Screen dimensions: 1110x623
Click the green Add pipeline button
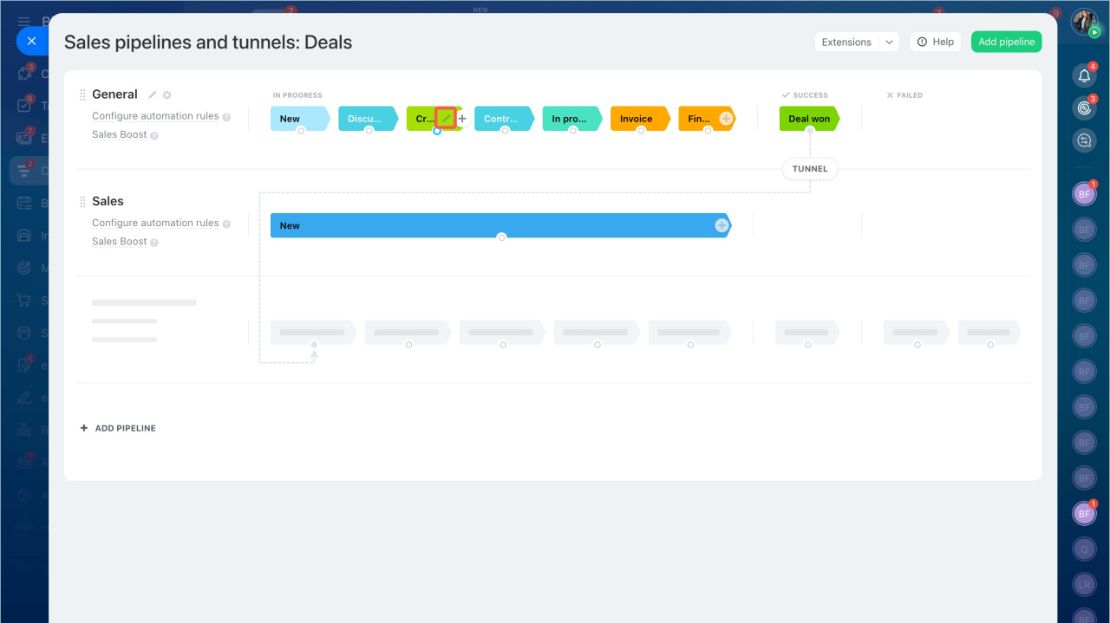click(x=1006, y=42)
